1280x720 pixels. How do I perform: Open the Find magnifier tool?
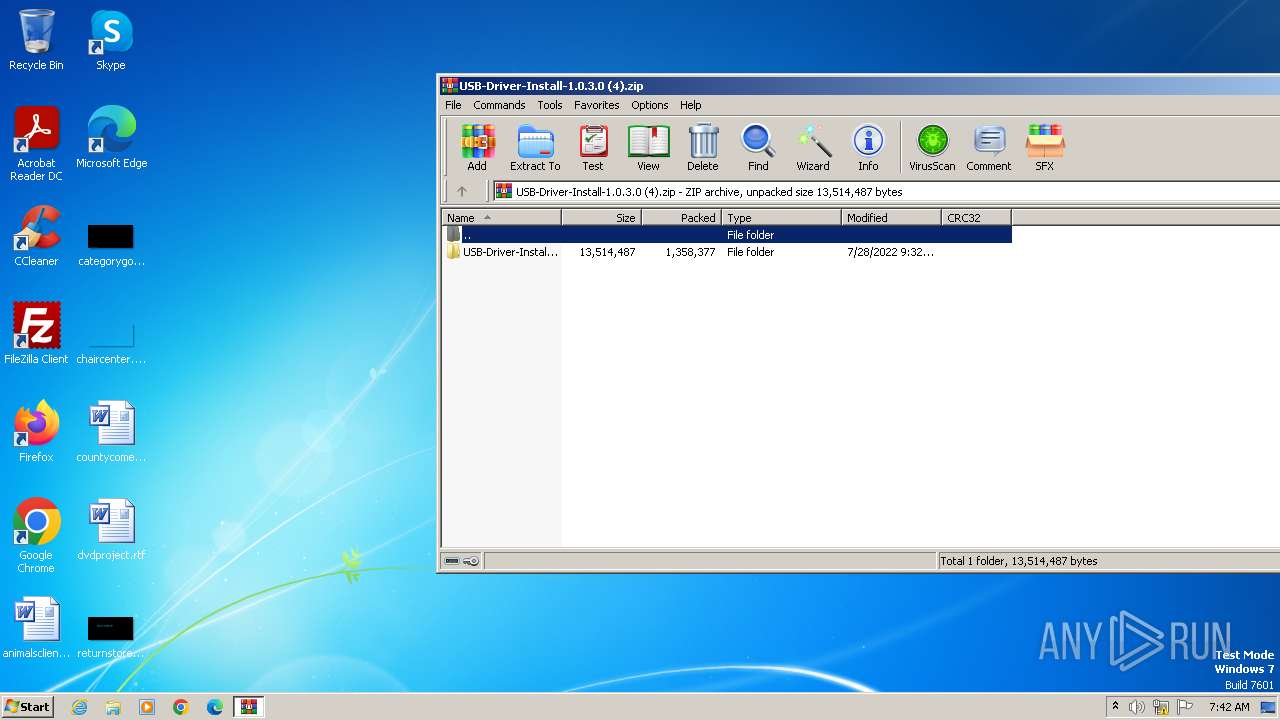[x=758, y=148]
